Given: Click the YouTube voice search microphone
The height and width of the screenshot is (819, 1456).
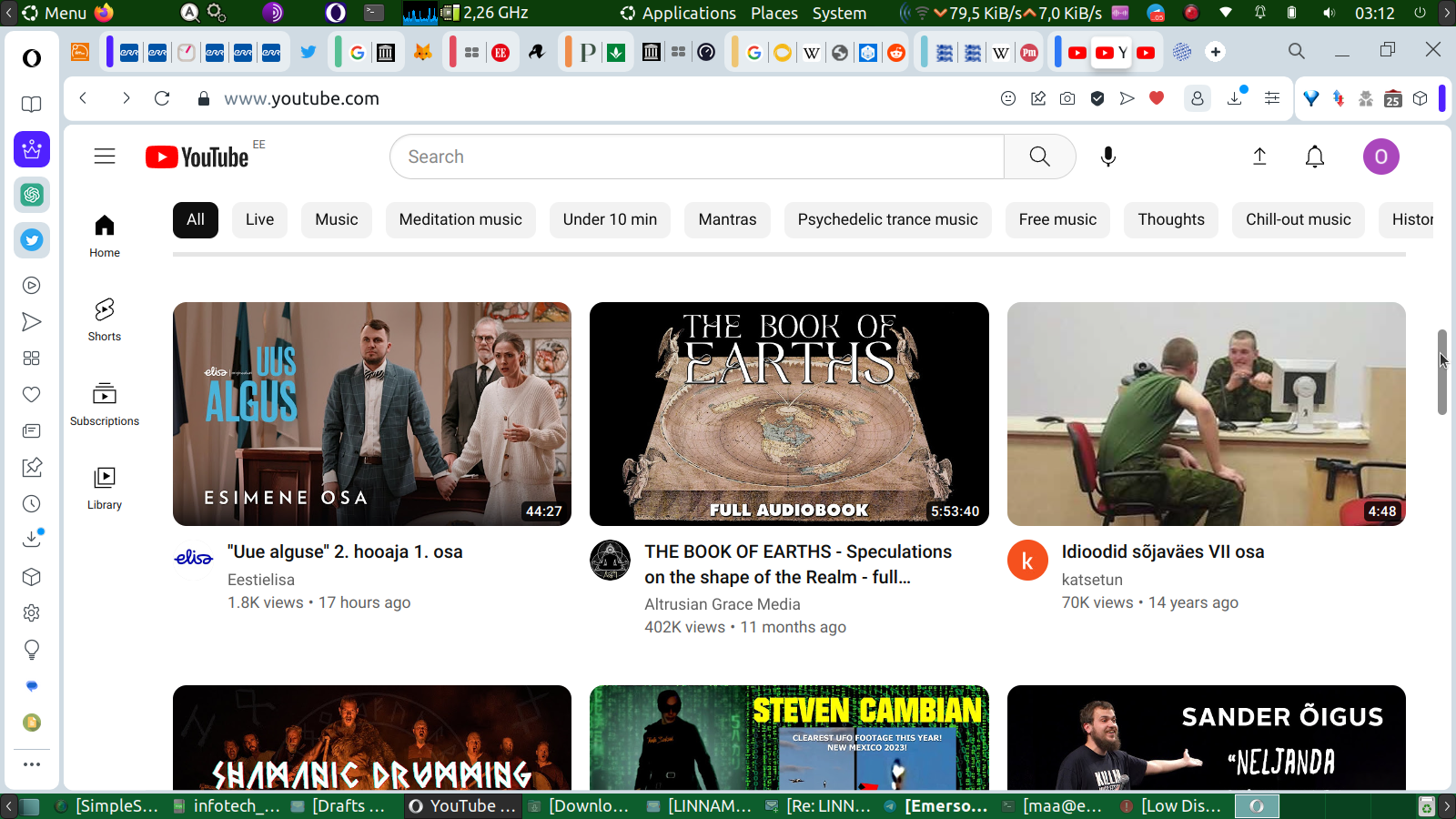Looking at the screenshot, I should 1107,157.
